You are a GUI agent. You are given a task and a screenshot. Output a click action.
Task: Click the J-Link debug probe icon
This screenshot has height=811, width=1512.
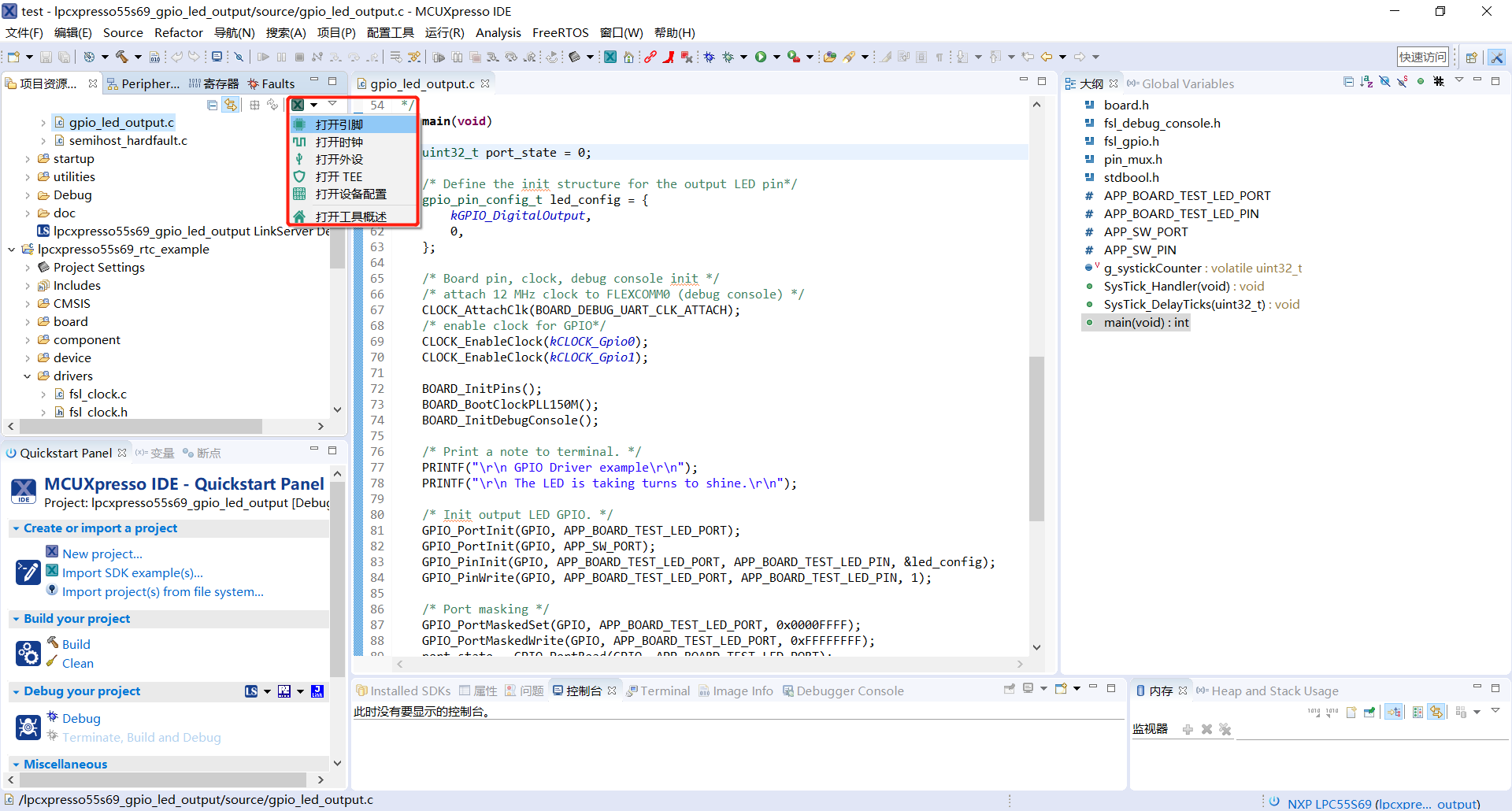pos(317,691)
